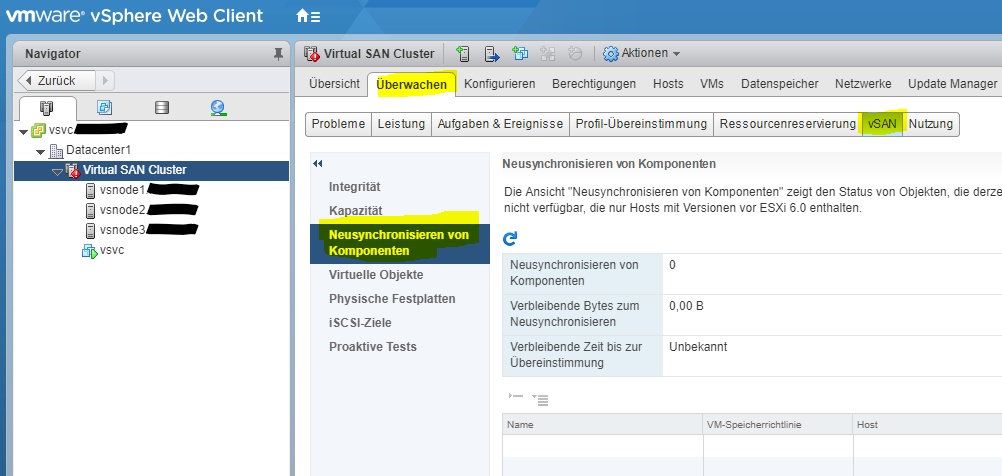Open the Datenspeicher tab
This screenshot has height=476, width=1002.
(780, 84)
